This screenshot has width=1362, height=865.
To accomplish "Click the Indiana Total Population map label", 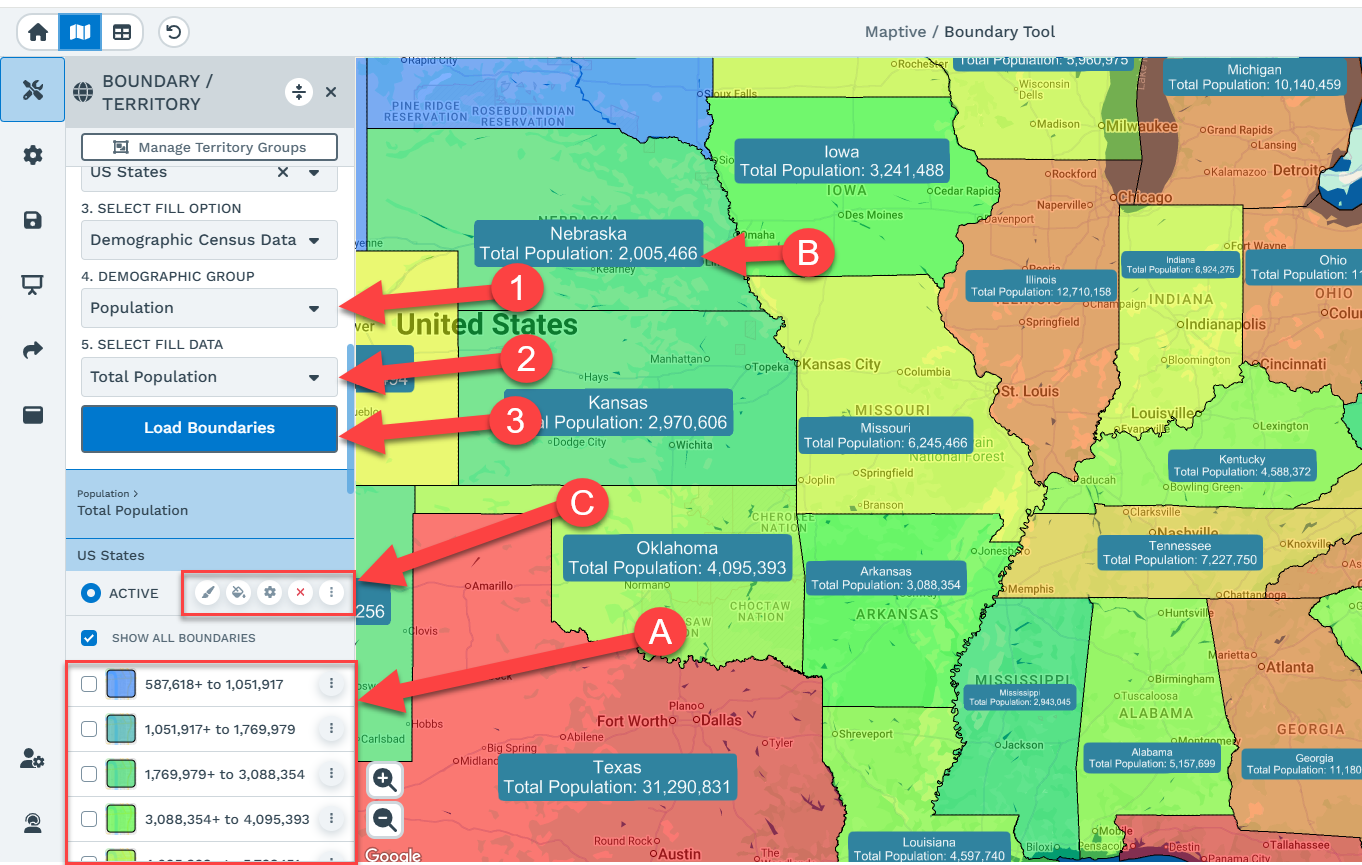I will 1180,264.
